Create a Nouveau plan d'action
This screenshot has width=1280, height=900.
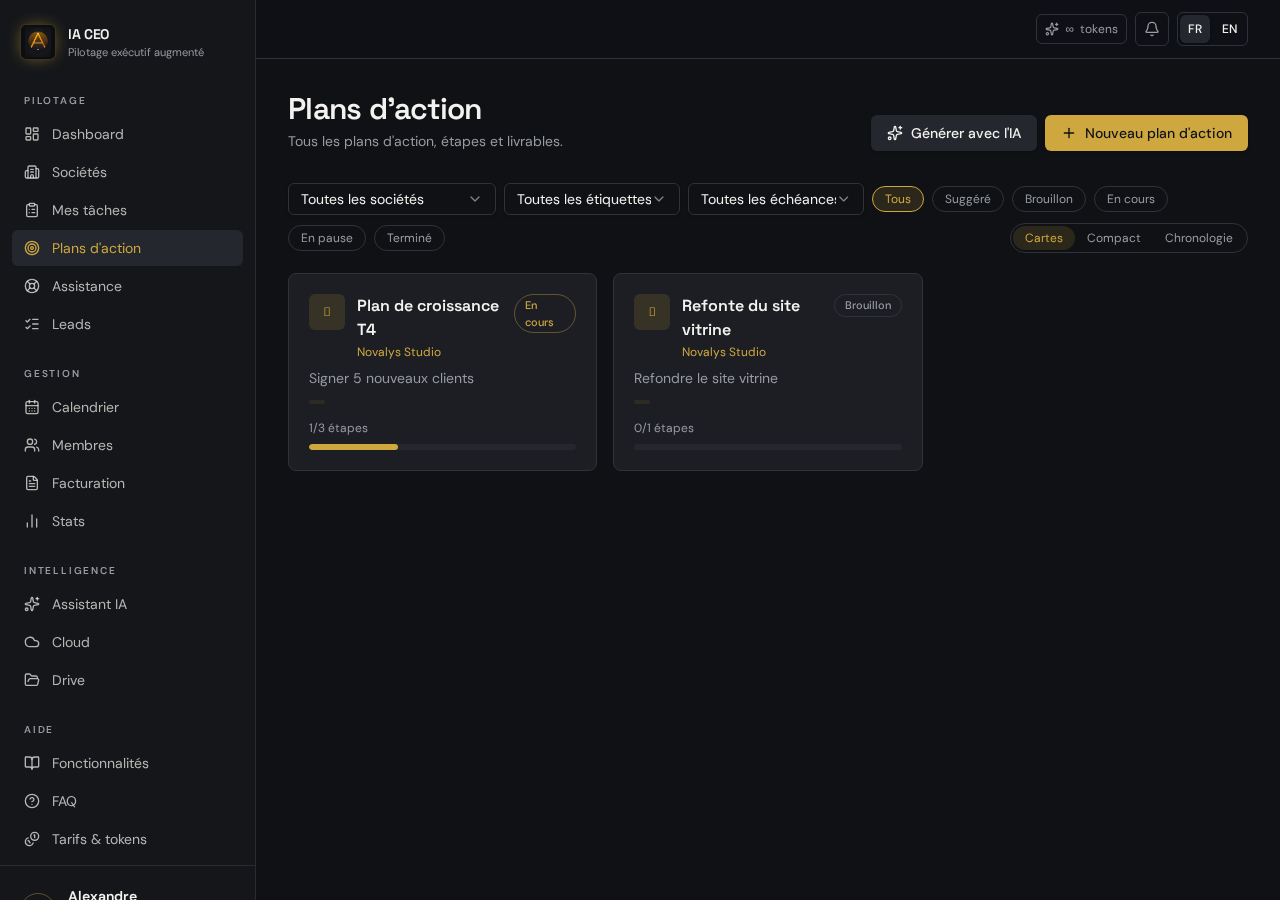coord(1146,133)
